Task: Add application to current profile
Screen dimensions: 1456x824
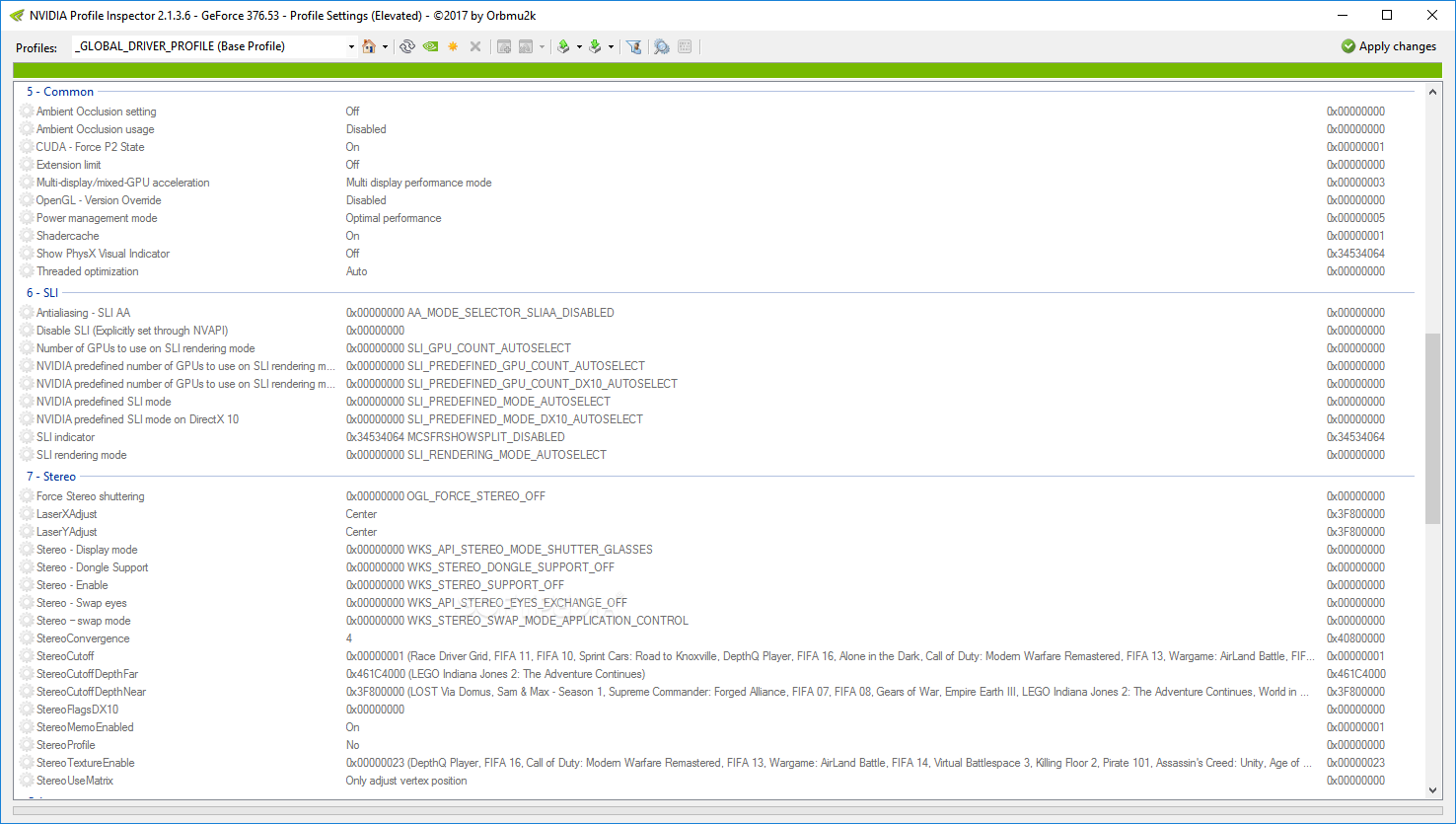Action: coord(503,45)
